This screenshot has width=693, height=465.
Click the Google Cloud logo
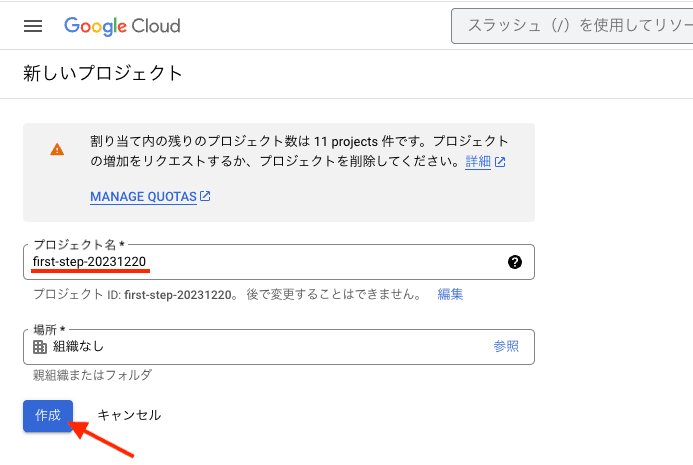[x=122, y=26]
